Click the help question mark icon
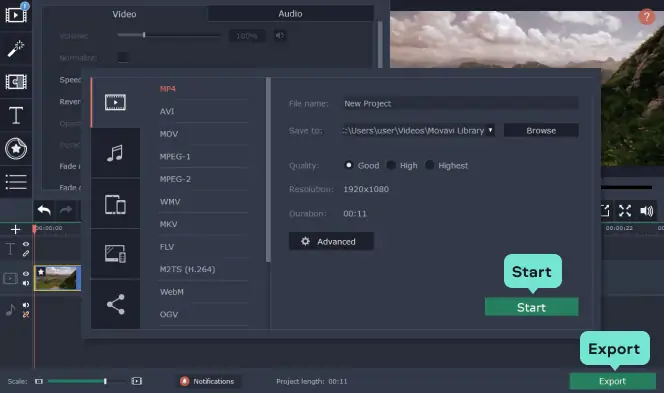This screenshot has width=664, height=393. tap(646, 17)
